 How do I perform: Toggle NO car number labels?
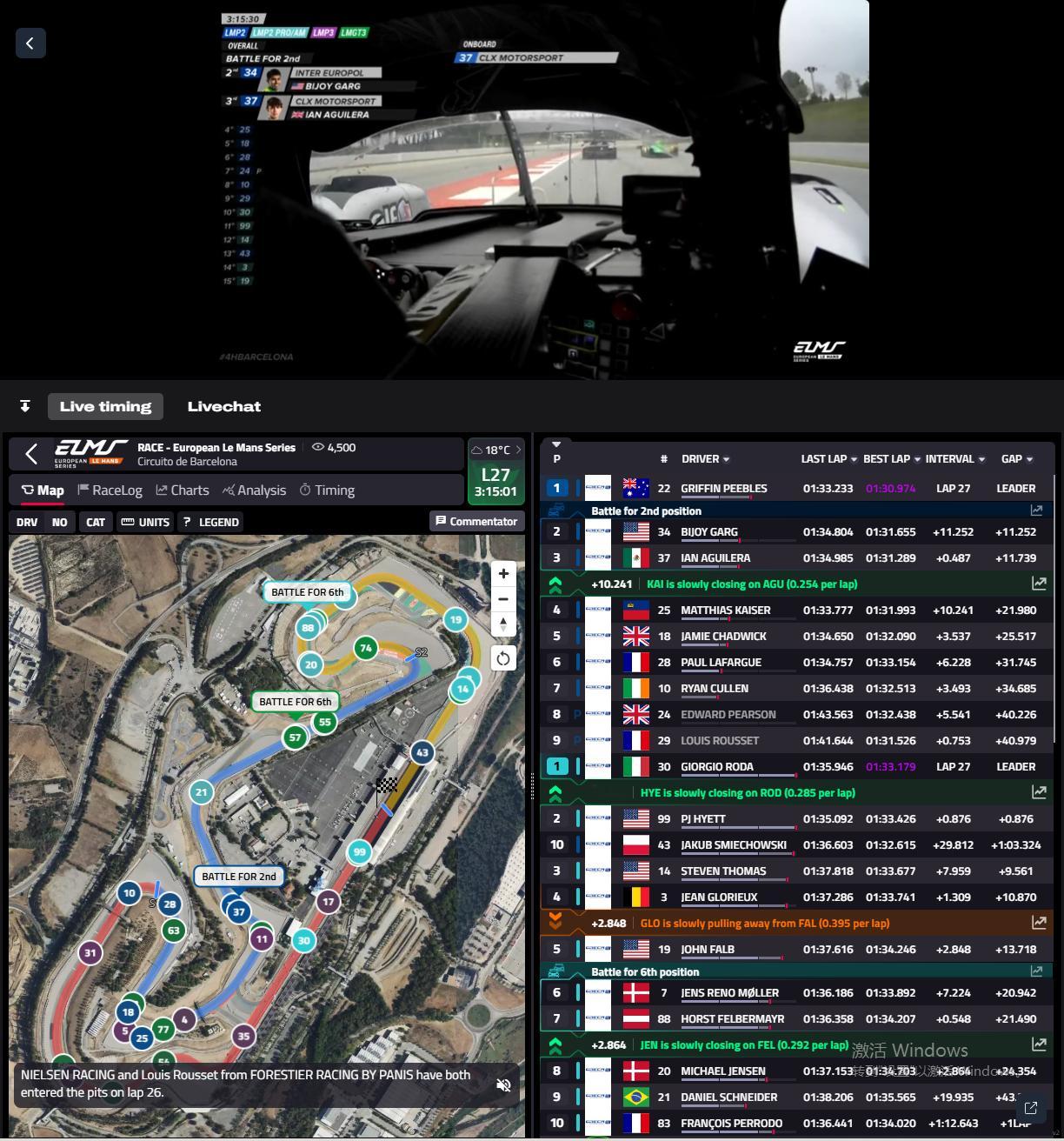[x=59, y=522]
